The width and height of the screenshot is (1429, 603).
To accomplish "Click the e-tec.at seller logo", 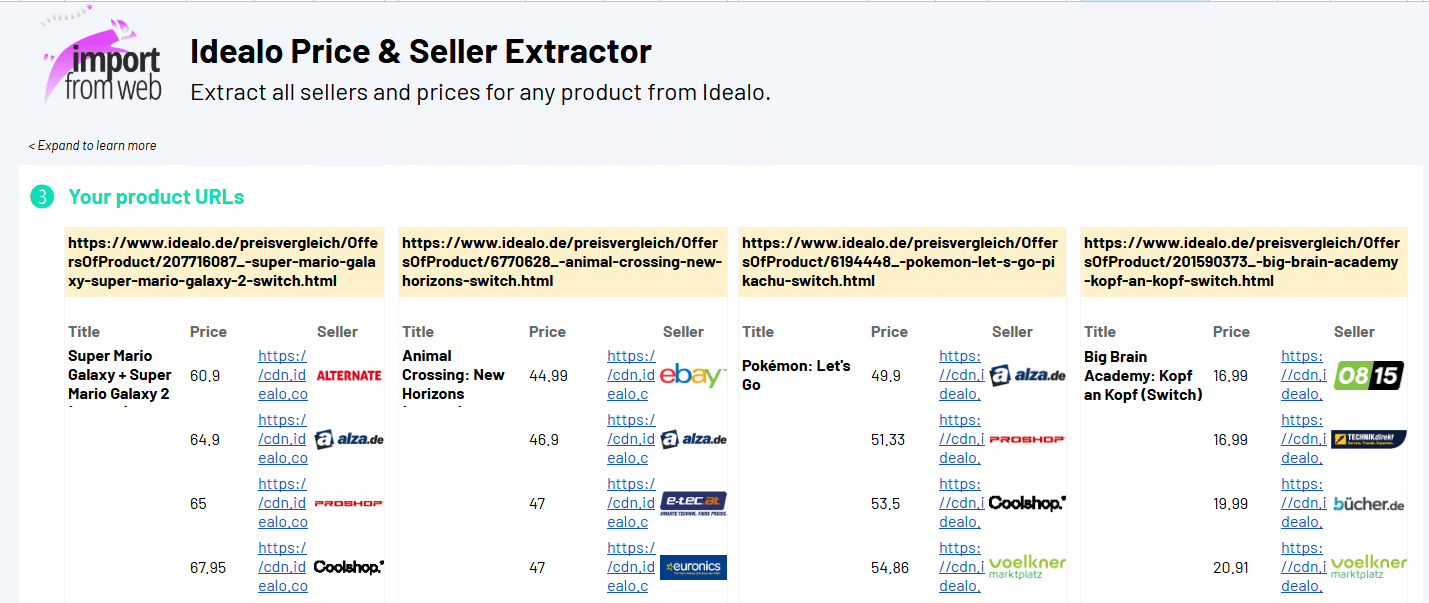I will 693,503.
